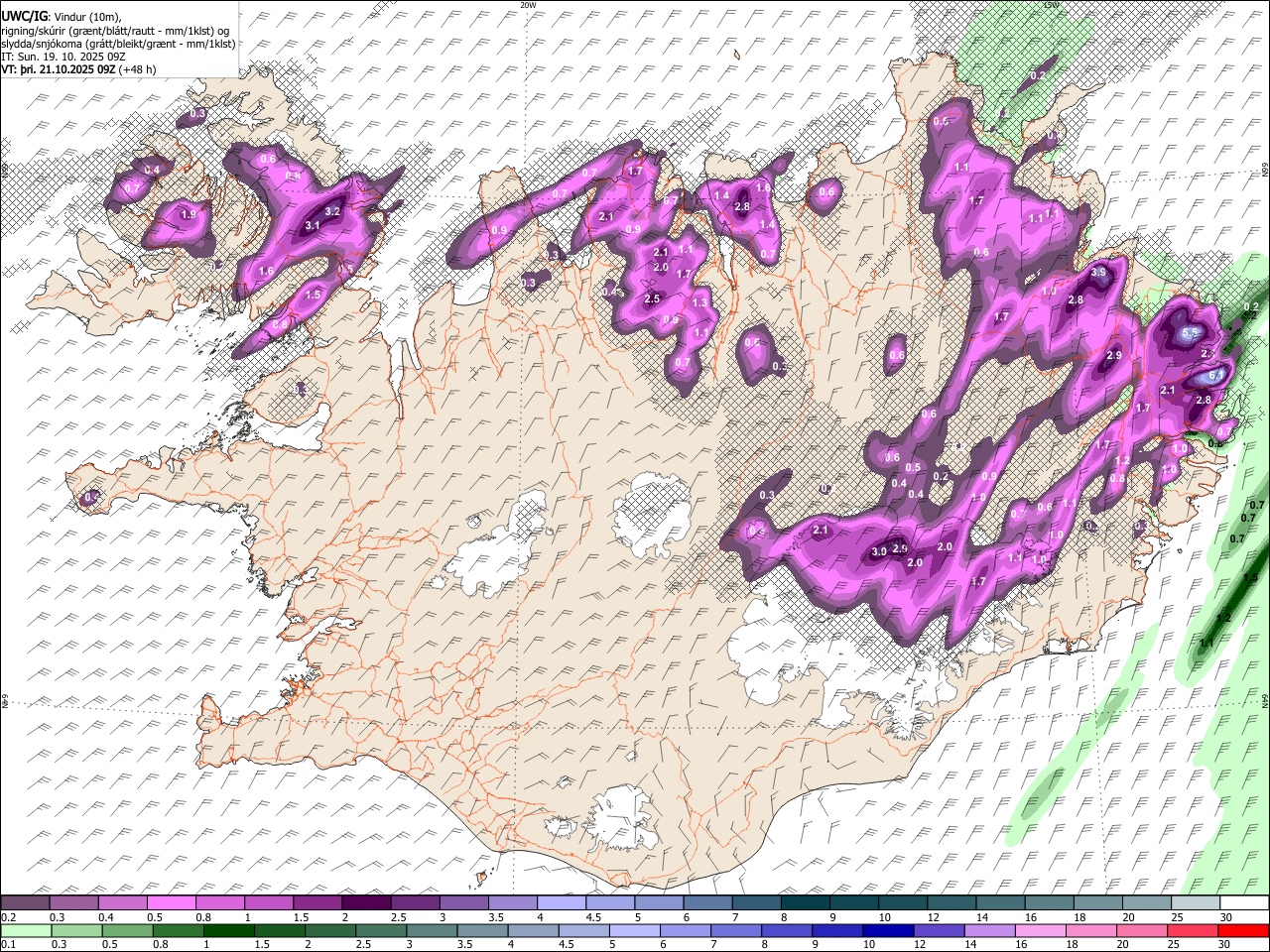This screenshot has height=952, width=1270.
Task: Pick the upper-row swatch between 18 and 20
Action: click(1098, 902)
